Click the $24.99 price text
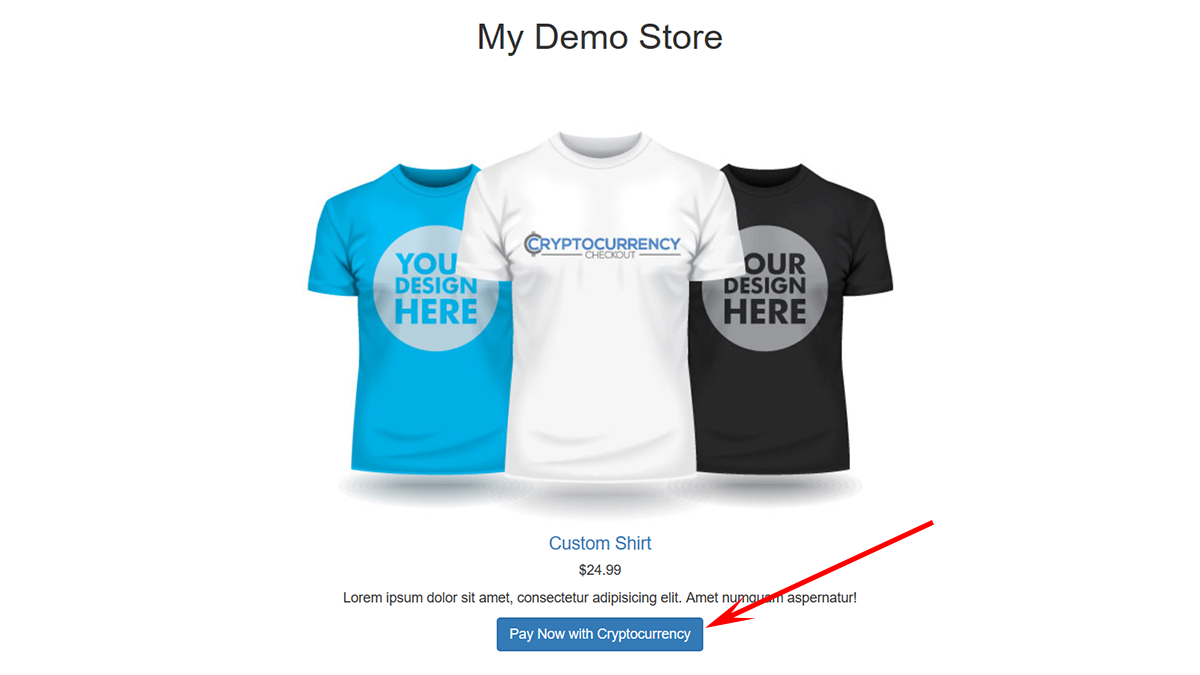The image size is (1200, 675). click(600, 570)
